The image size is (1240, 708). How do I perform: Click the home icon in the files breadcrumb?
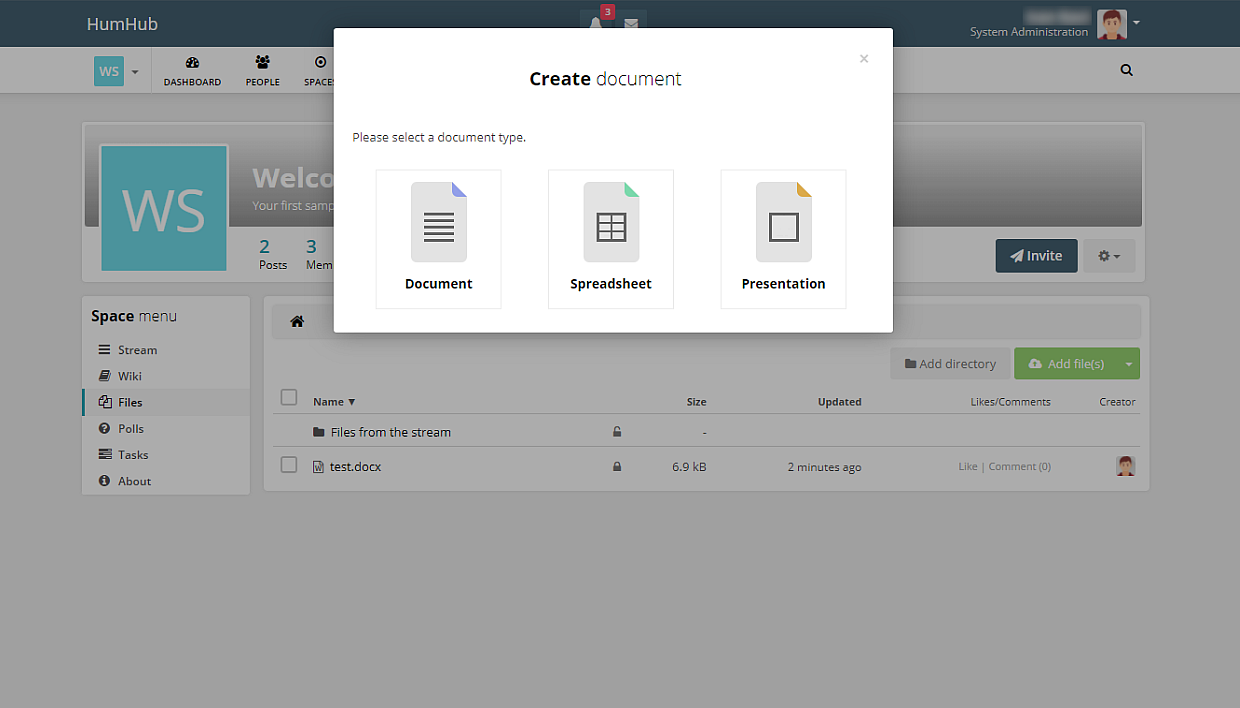click(297, 321)
